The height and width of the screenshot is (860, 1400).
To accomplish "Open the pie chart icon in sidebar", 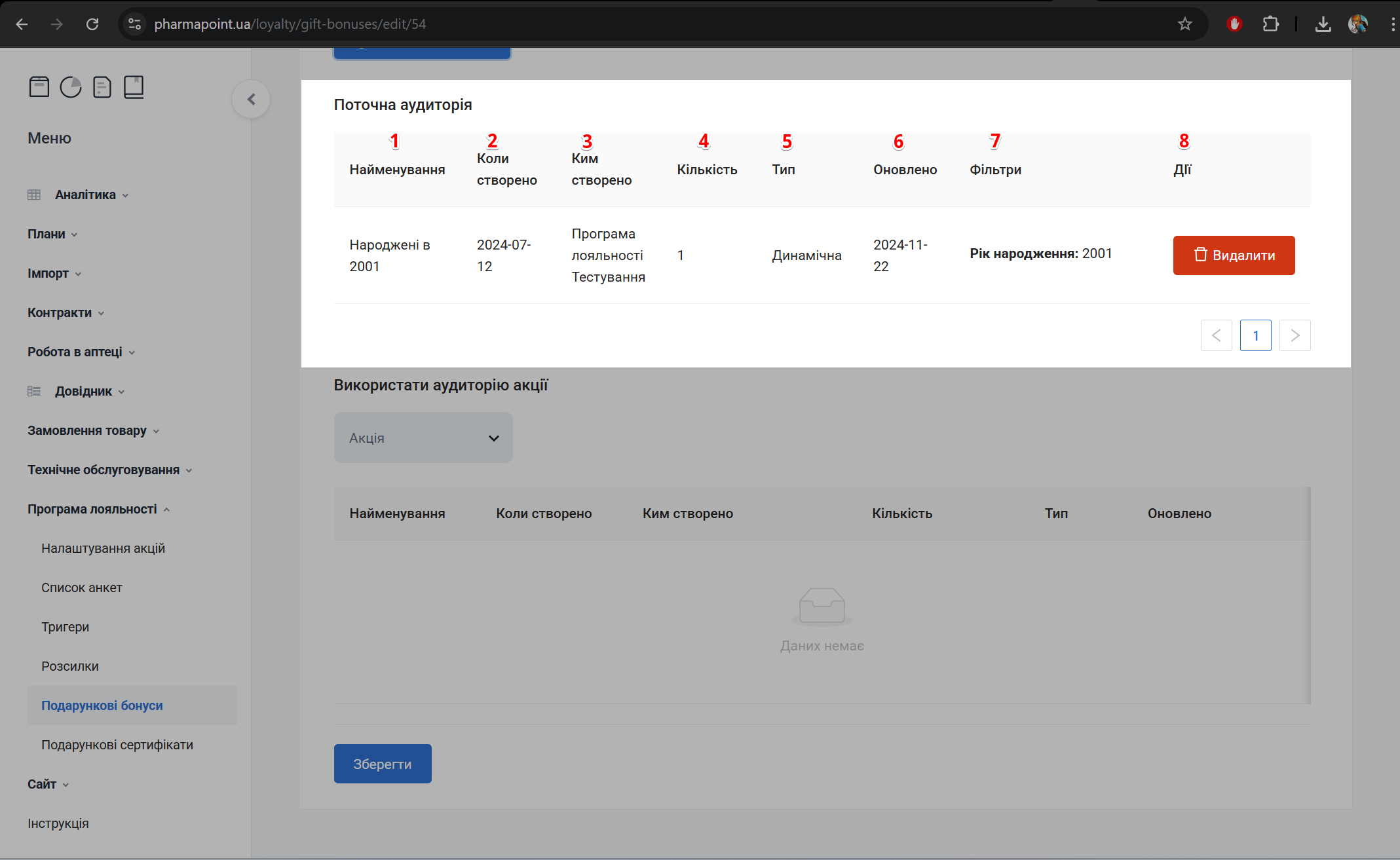I will pos(70,86).
